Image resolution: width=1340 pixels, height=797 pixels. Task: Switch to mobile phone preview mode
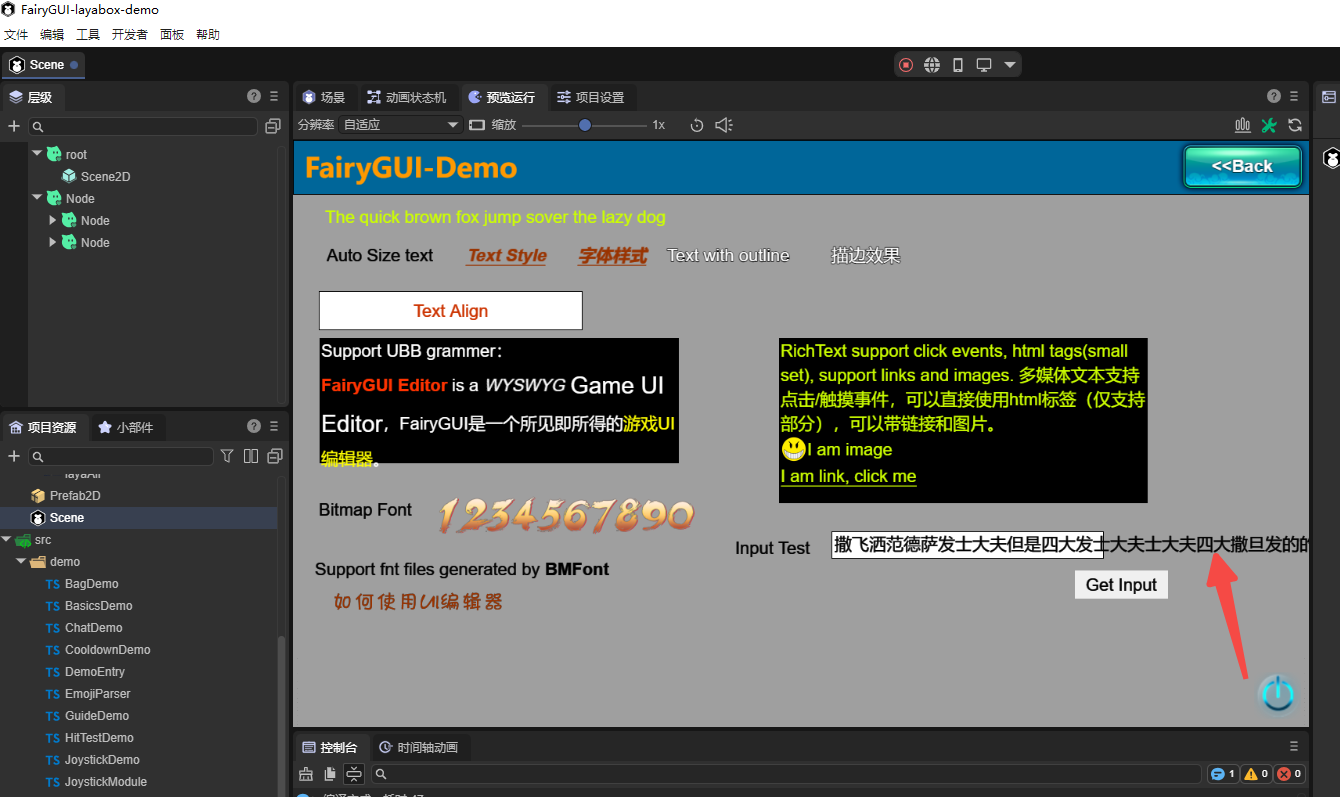[x=958, y=65]
